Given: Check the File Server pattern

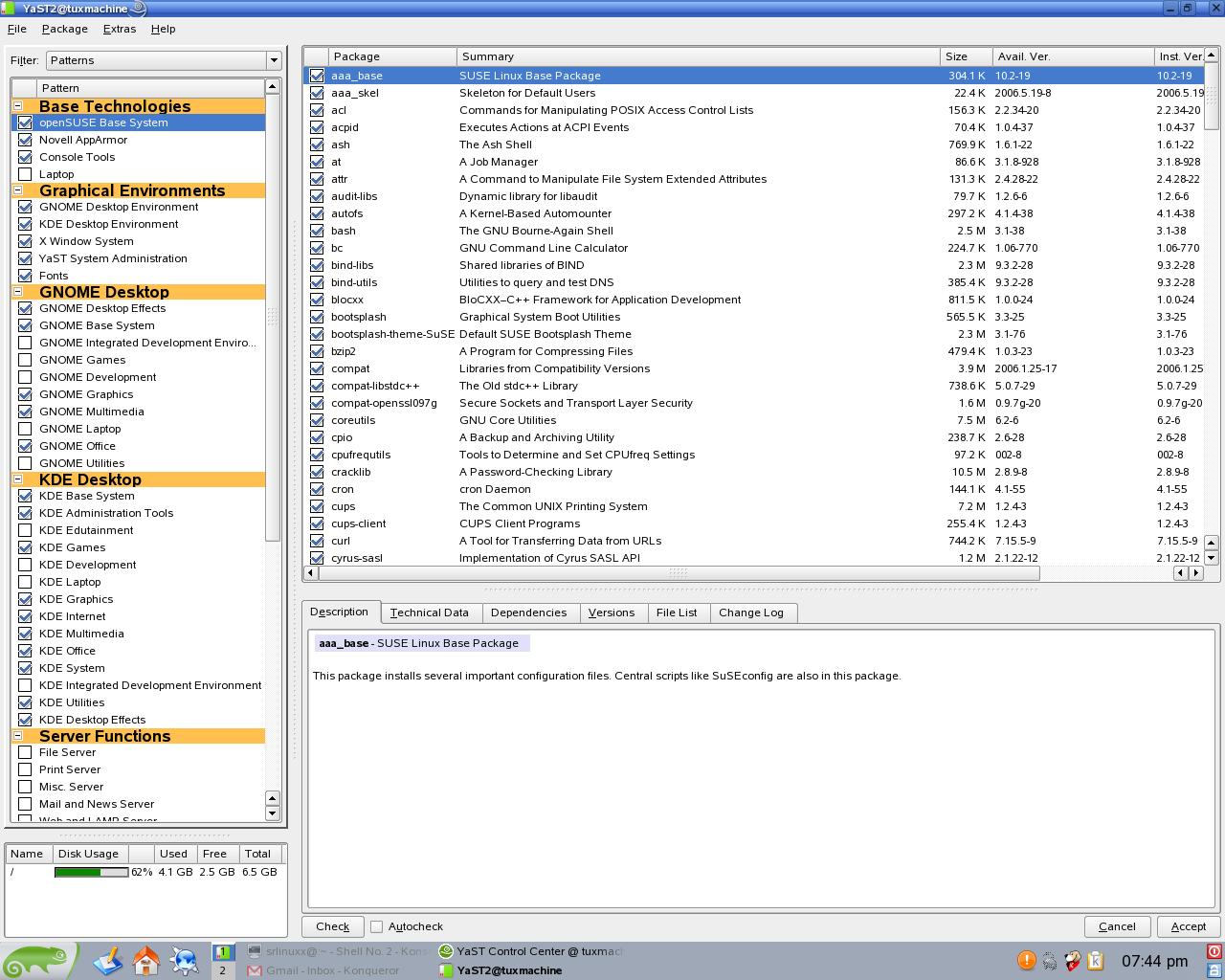Looking at the screenshot, I should pos(25,752).
